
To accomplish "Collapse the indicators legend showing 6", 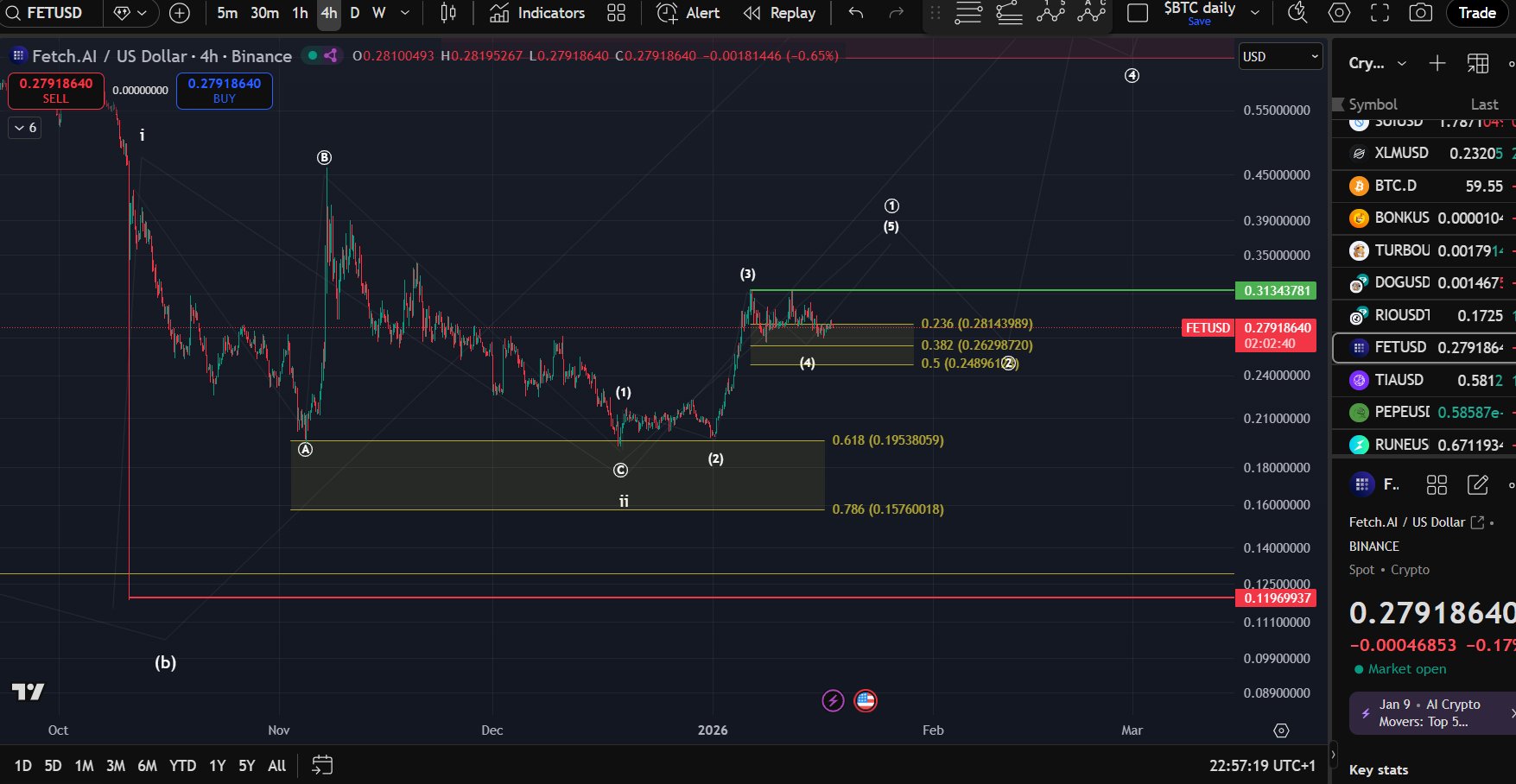I will (25, 128).
